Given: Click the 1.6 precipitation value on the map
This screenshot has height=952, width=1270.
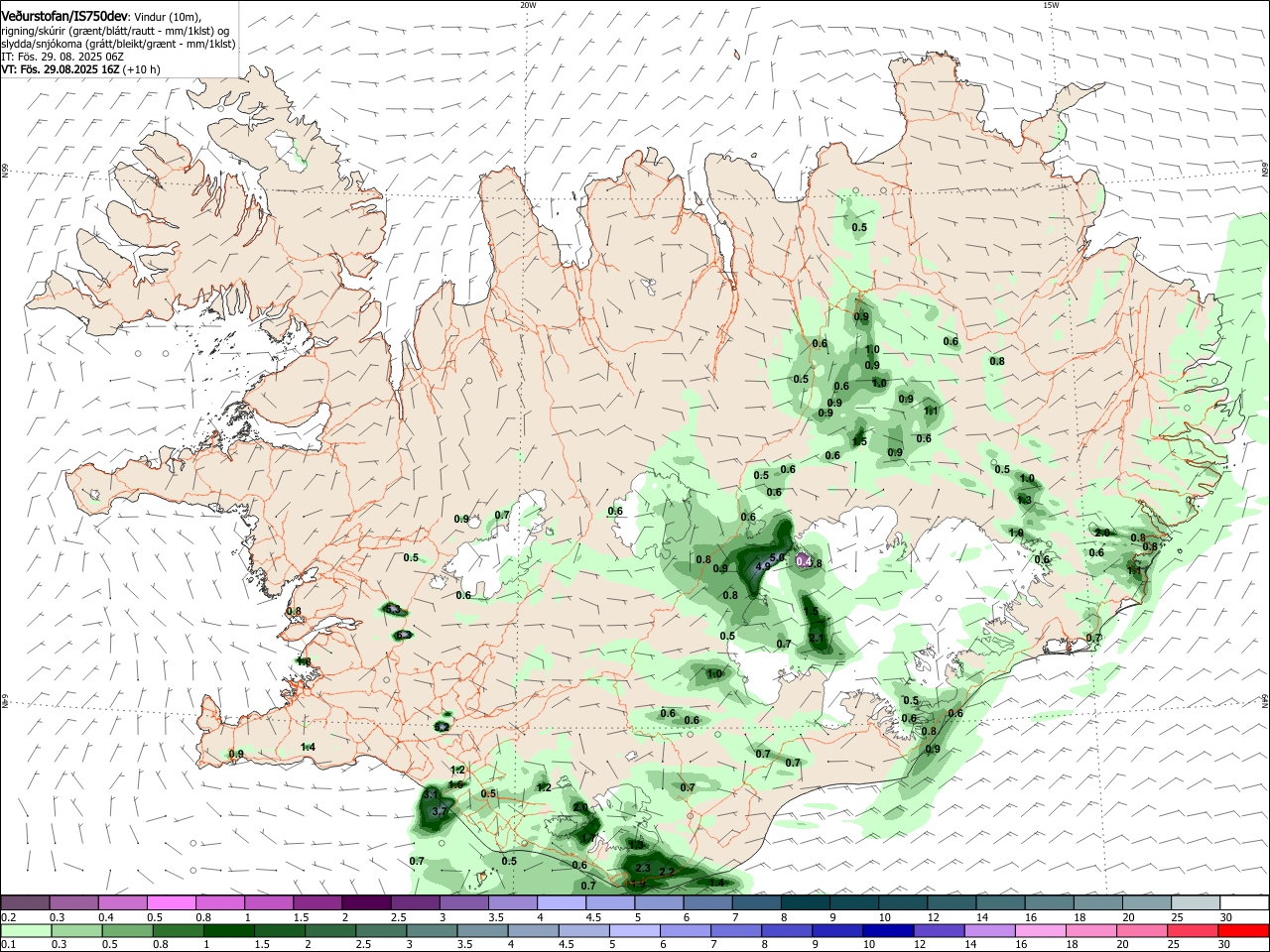Looking at the screenshot, I should (x=455, y=784).
